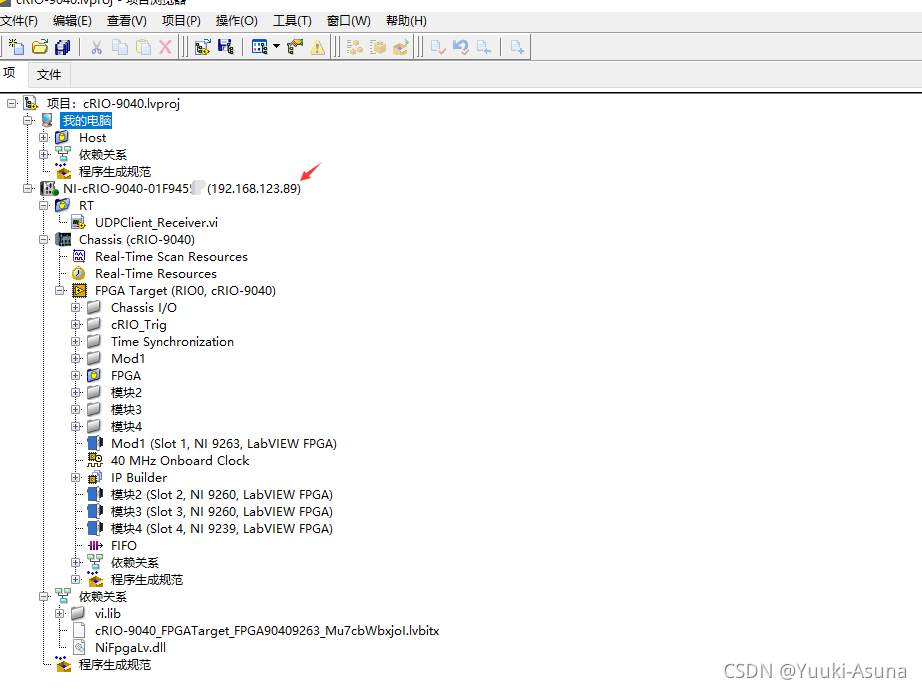The height and width of the screenshot is (689, 922).
Task: Click the FPGA virtual folder icon
Action: pos(94,376)
